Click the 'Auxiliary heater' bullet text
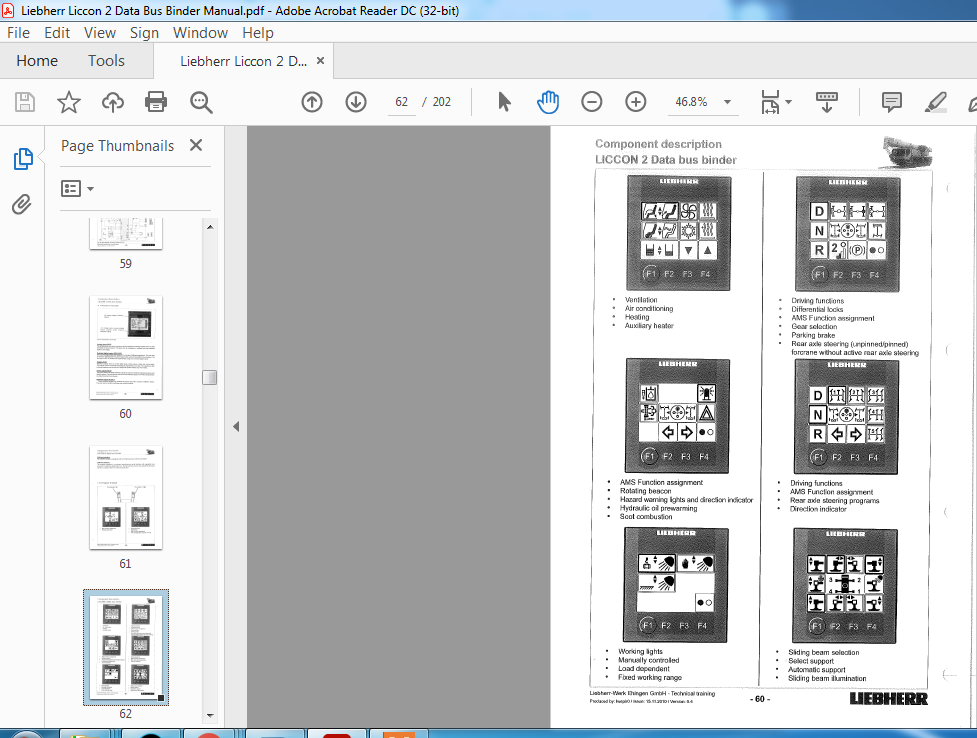Image resolution: width=977 pixels, height=738 pixels. coord(649,325)
